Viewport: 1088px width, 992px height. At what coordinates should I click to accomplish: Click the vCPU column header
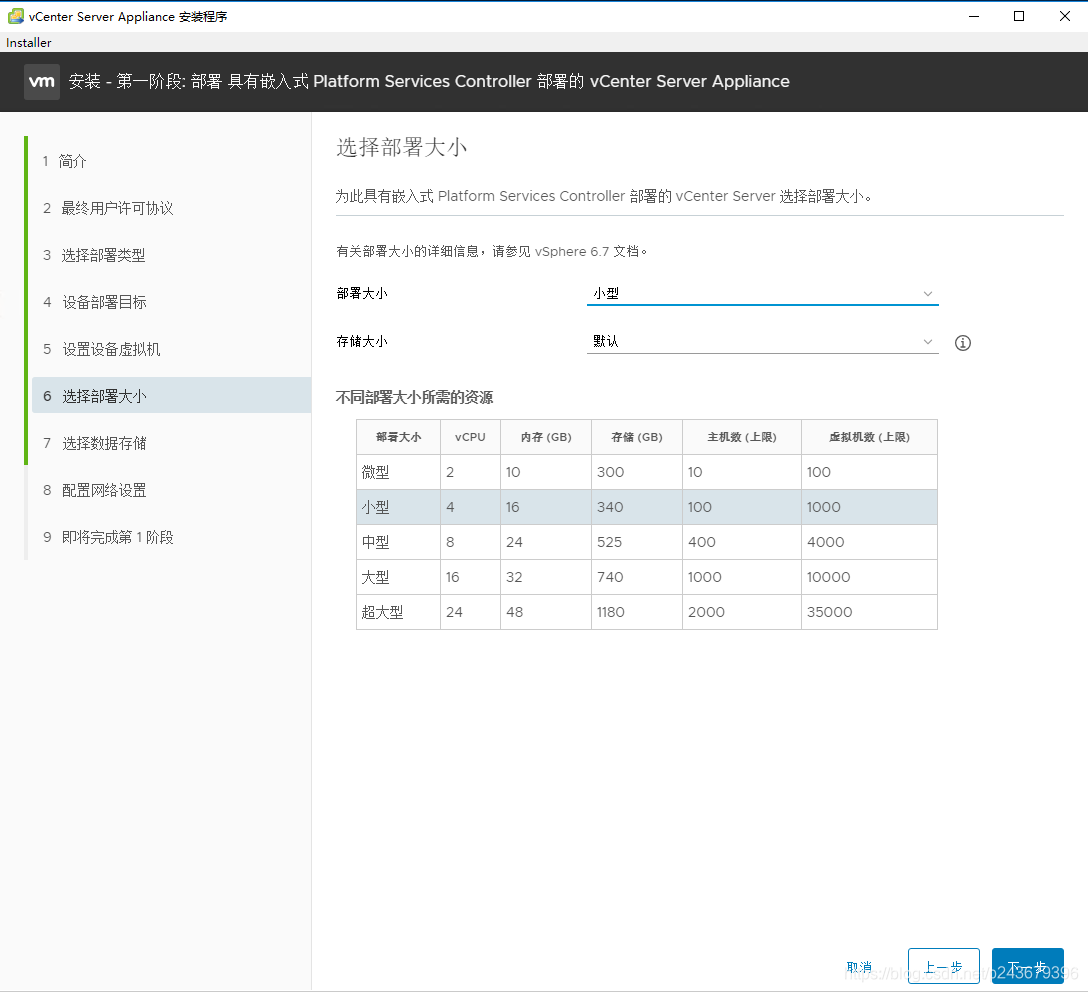[470, 437]
